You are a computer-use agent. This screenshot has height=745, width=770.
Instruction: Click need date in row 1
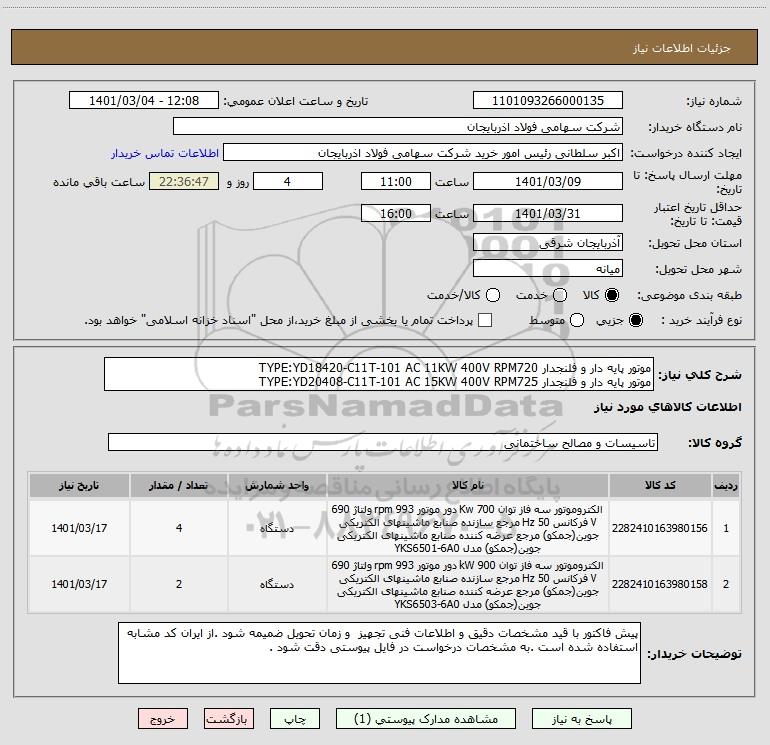click(x=79, y=528)
